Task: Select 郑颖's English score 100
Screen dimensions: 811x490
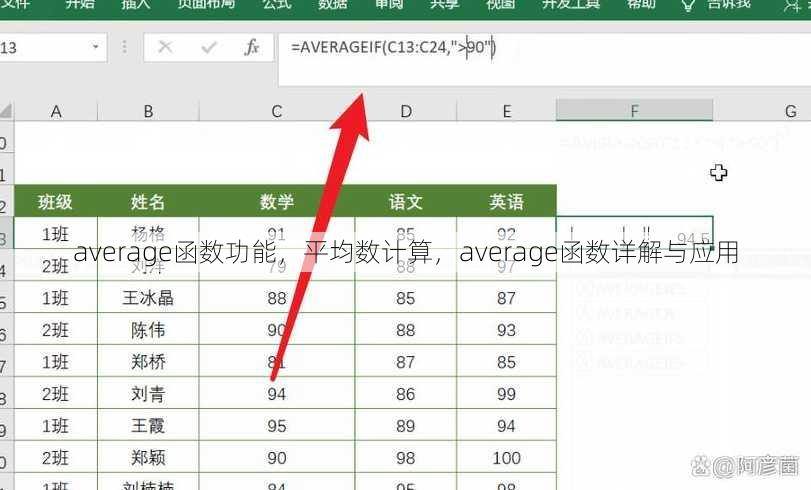Action: (506, 458)
